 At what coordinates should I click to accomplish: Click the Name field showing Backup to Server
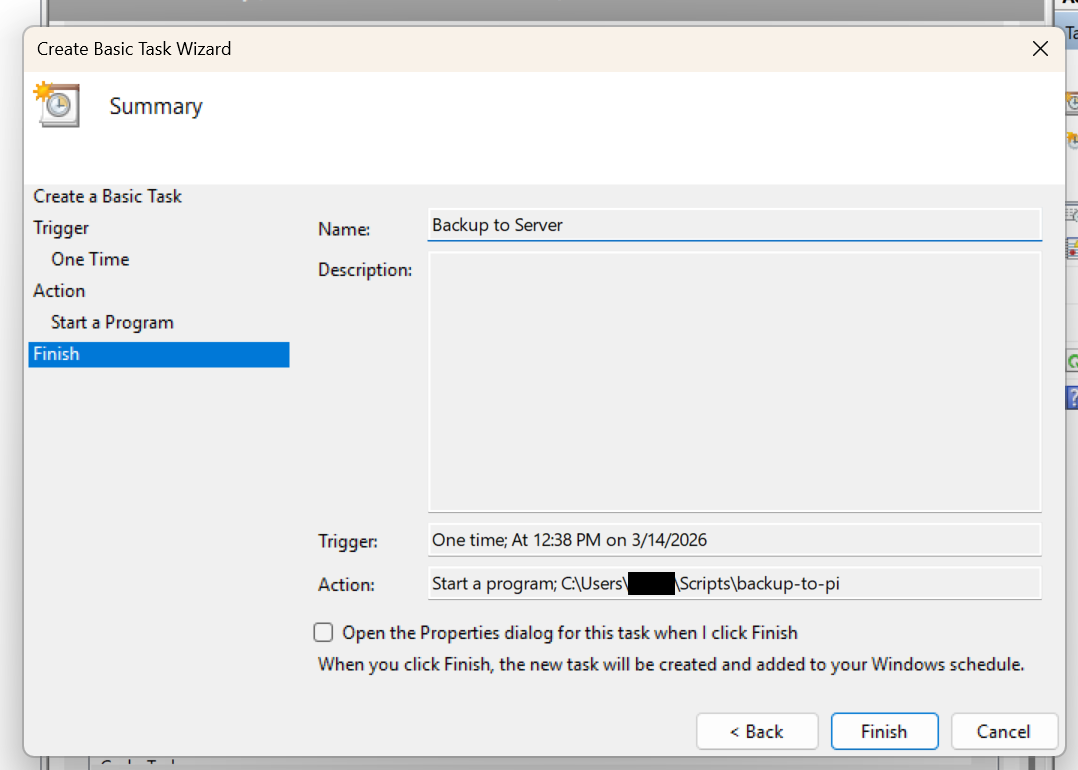[734, 225]
